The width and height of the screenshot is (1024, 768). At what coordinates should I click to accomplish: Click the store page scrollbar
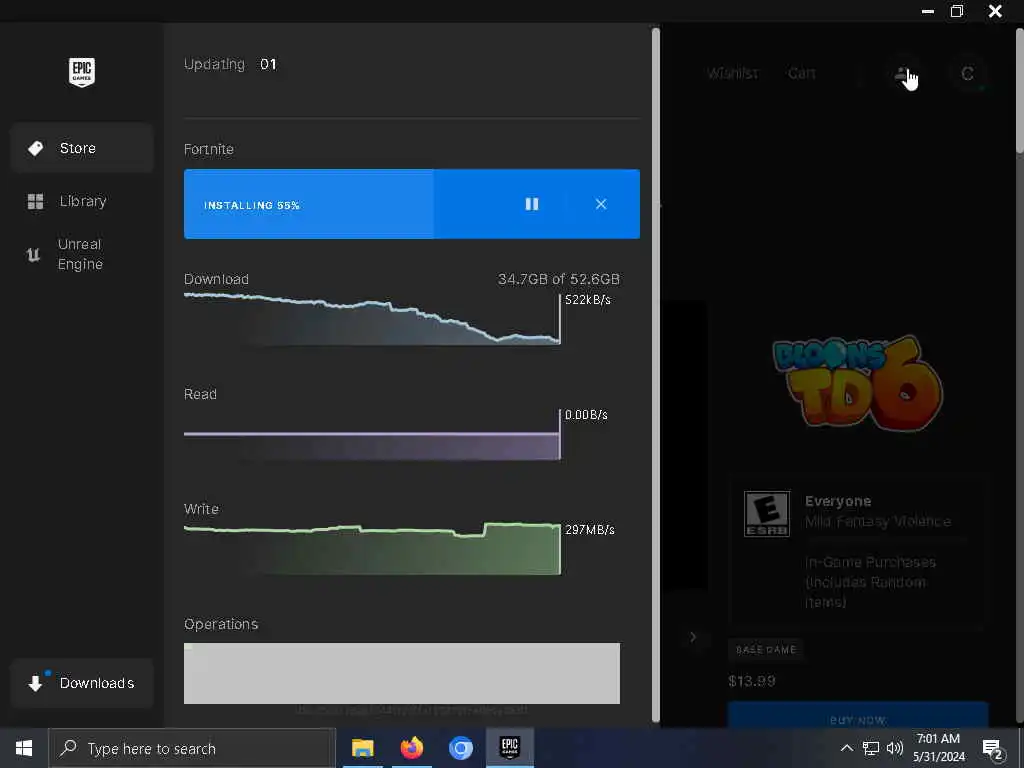1019,90
